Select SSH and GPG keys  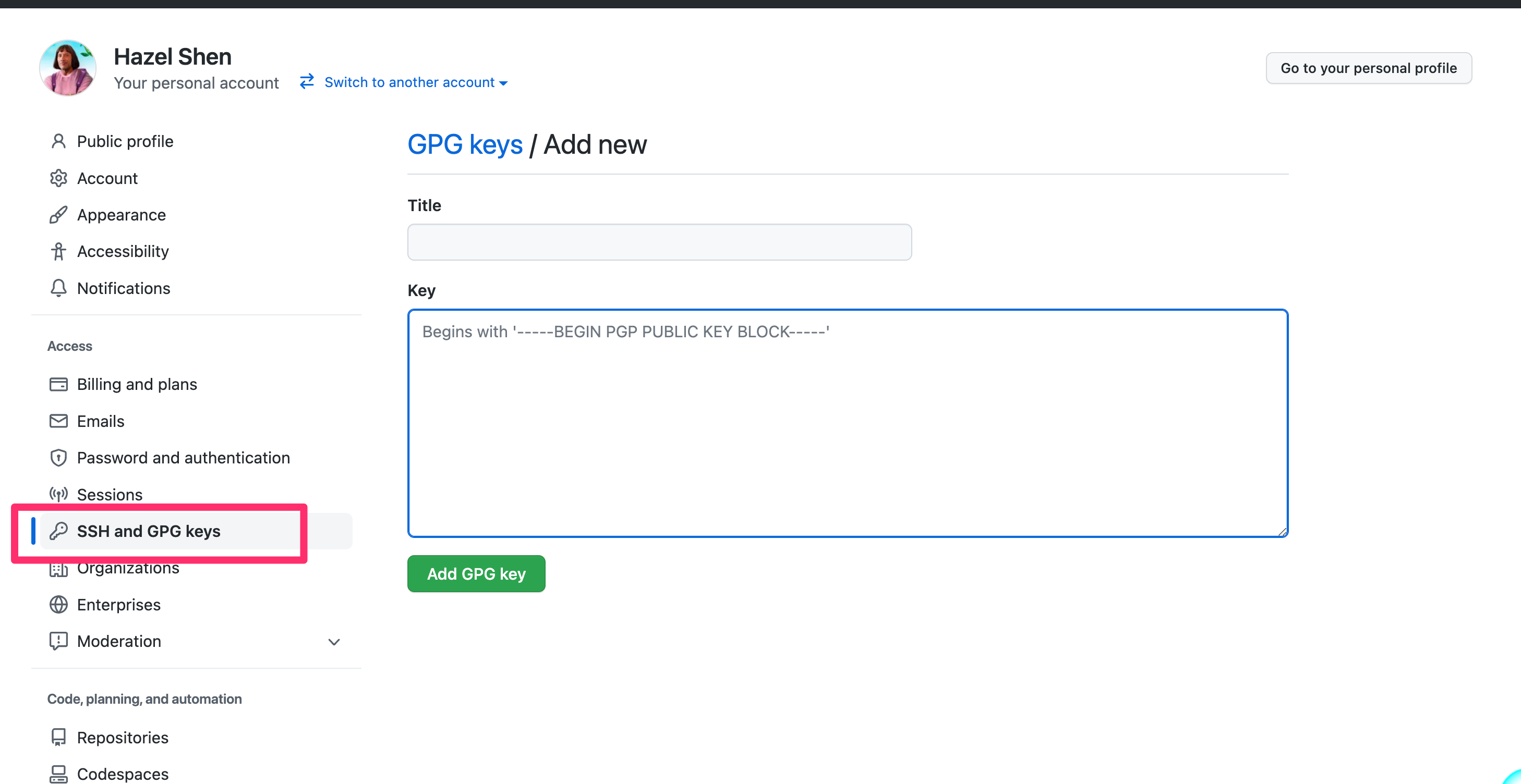pos(196,531)
